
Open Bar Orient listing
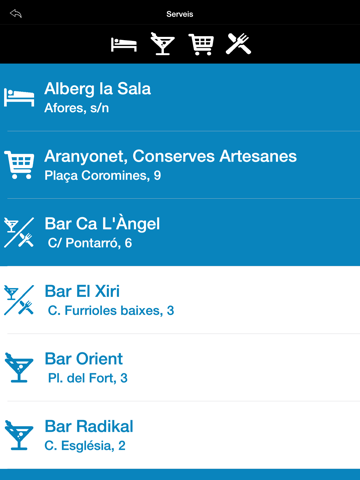click(x=180, y=367)
